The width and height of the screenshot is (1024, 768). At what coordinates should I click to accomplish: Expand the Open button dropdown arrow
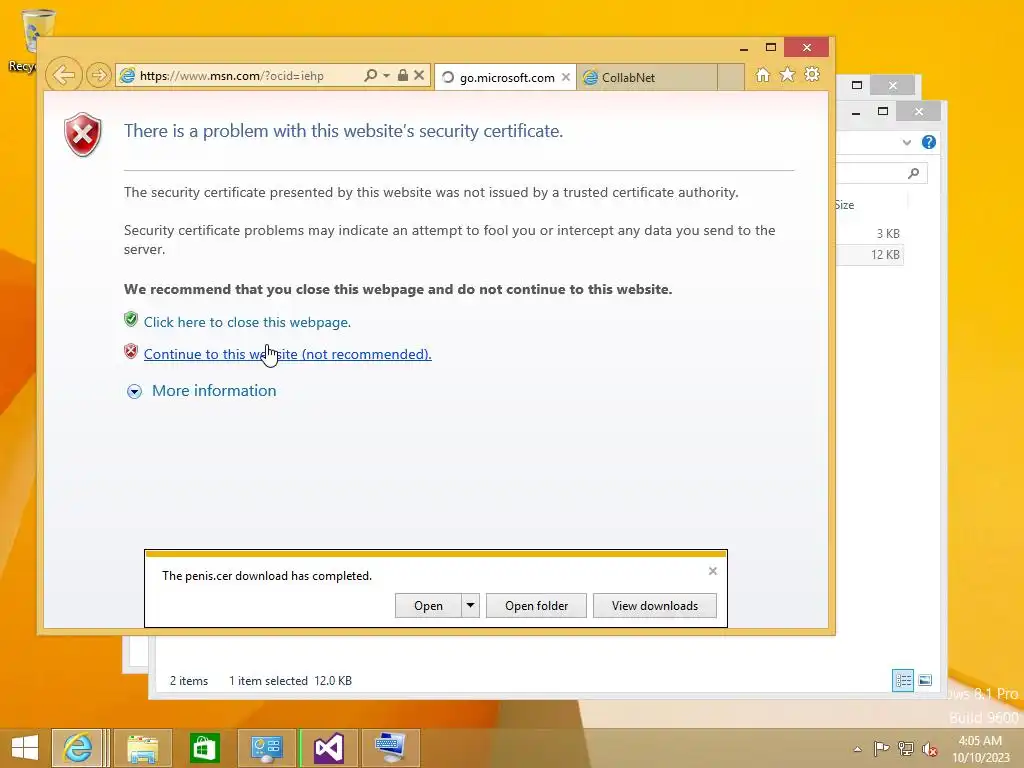click(470, 605)
